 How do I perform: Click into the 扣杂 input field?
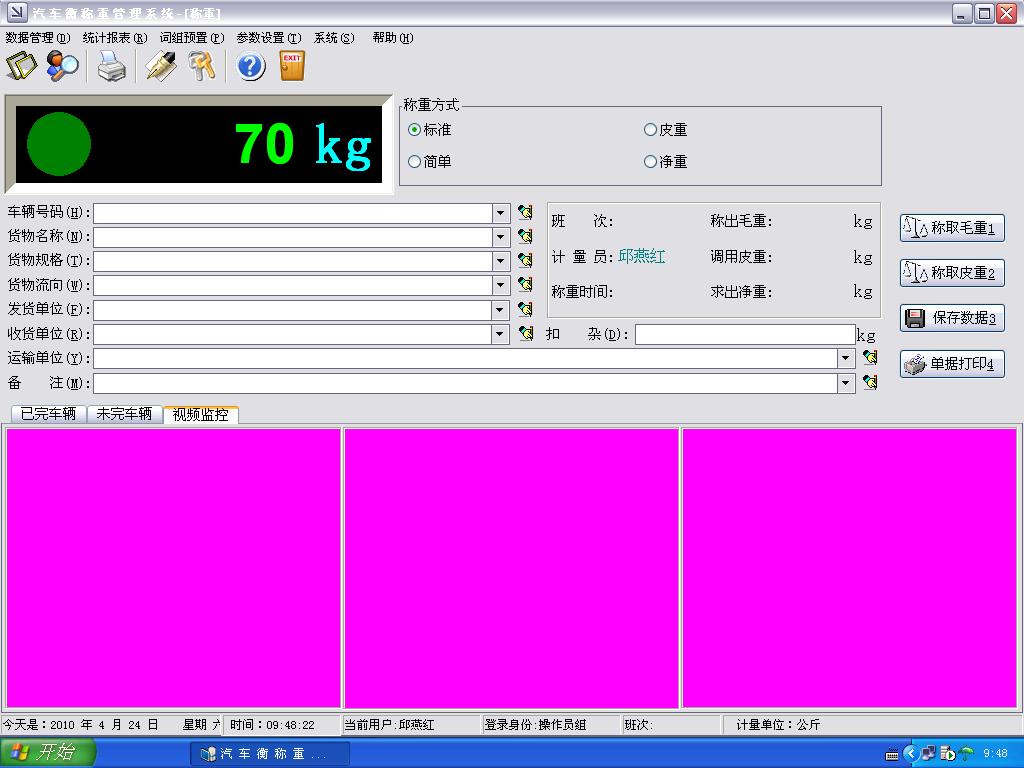745,335
